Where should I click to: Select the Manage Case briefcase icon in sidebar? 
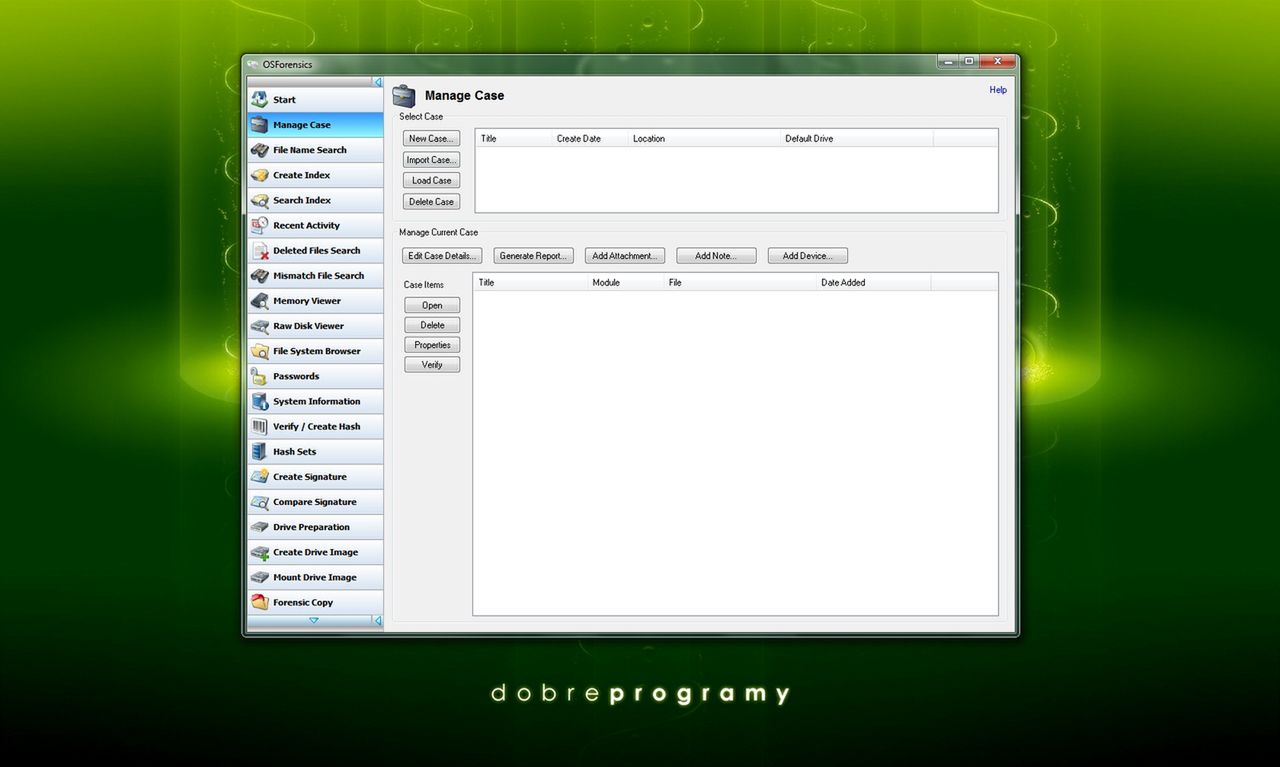259,125
